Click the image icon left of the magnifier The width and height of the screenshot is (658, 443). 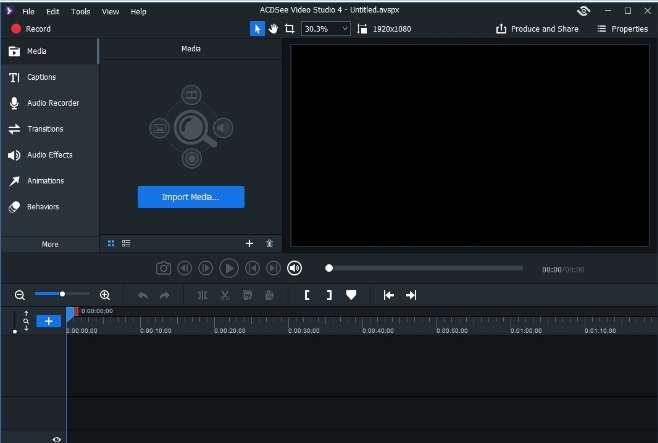click(x=159, y=128)
